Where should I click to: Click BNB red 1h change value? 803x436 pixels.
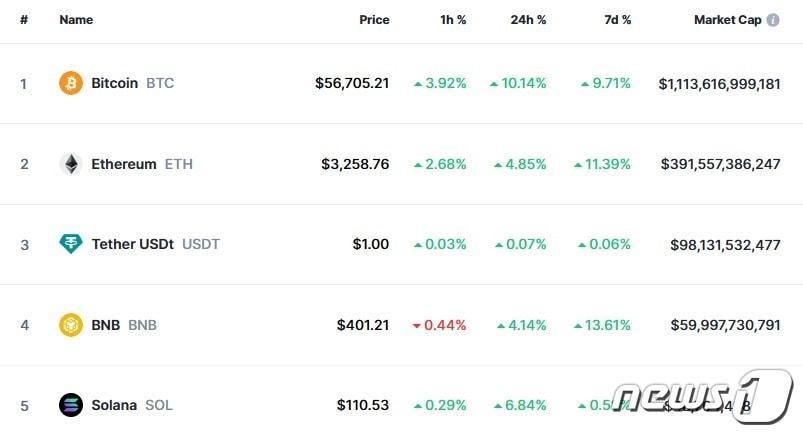pyautogui.click(x=440, y=325)
